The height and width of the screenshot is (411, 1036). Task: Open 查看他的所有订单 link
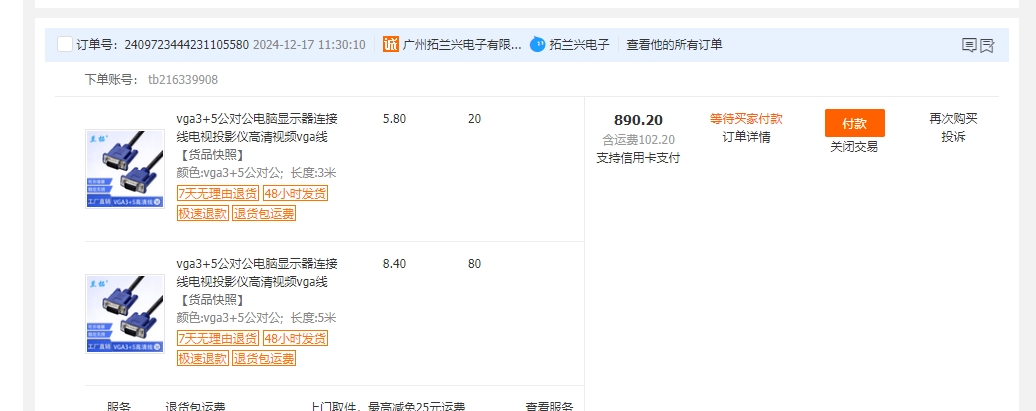click(x=674, y=44)
